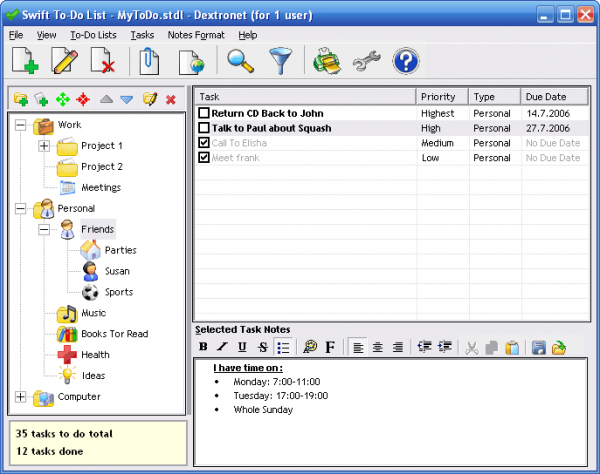Toggle bold in the notes toolbar
Screen dimensions: 600x474
[x=203, y=348]
